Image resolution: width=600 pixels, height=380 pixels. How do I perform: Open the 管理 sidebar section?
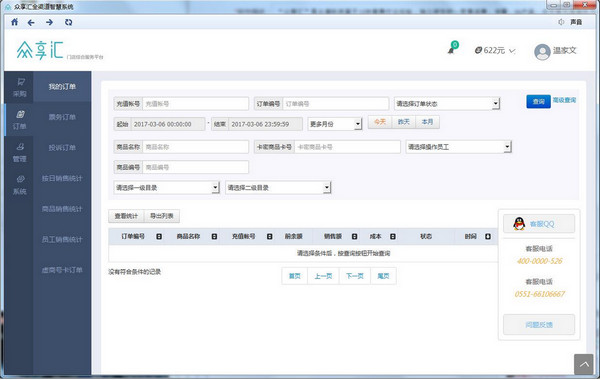tap(20, 152)
